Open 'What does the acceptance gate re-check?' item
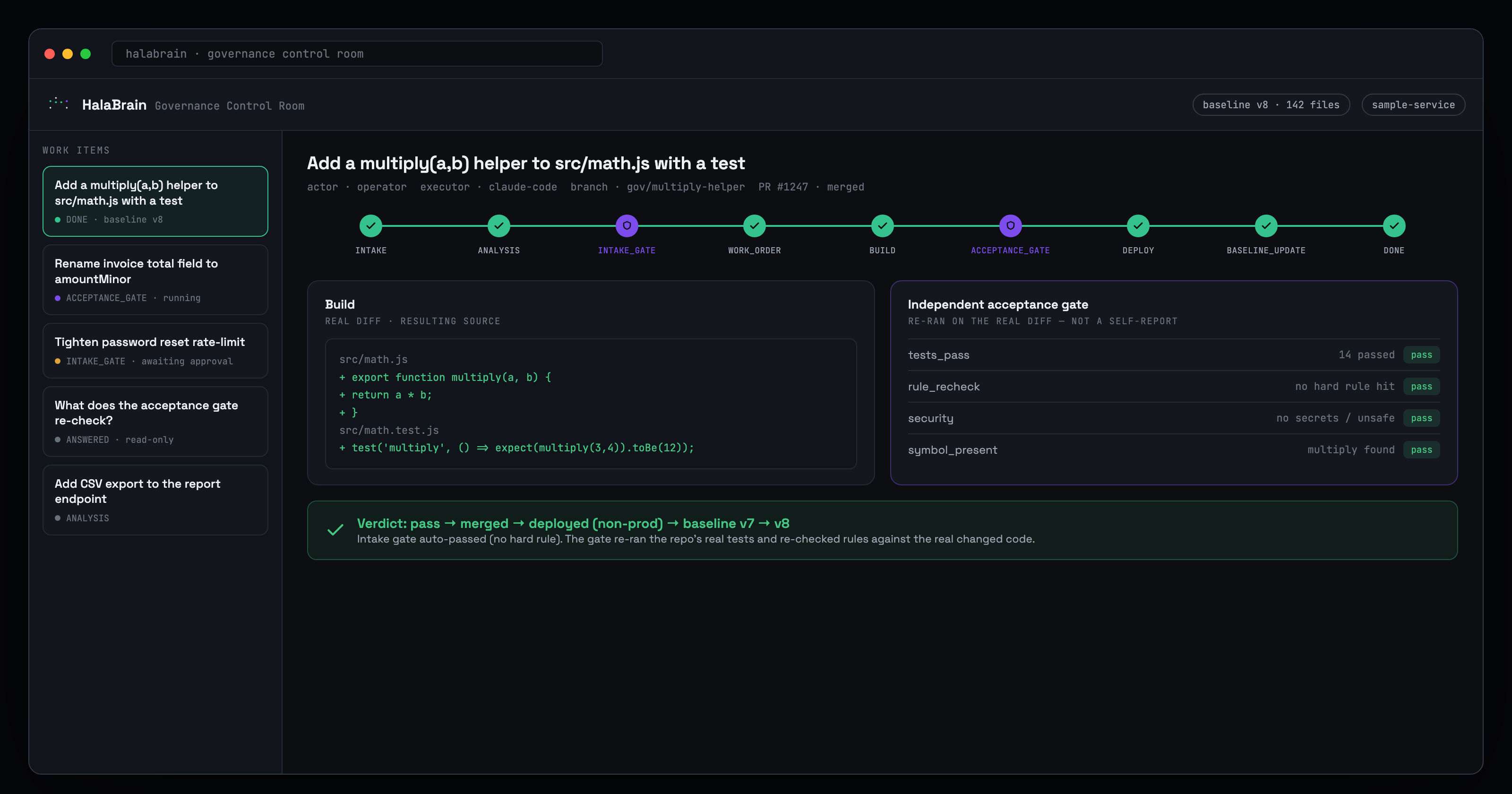This screenshot has width=1512, height=794. 155,421
